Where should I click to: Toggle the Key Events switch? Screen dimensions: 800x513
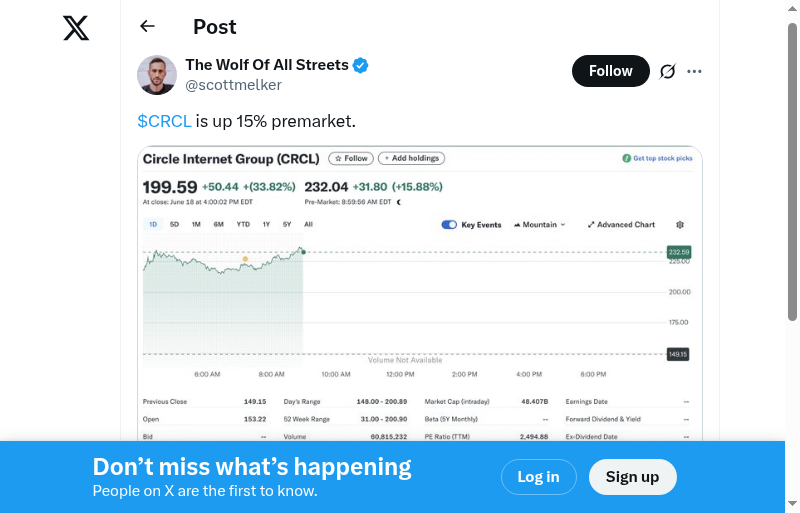(449, 225)
